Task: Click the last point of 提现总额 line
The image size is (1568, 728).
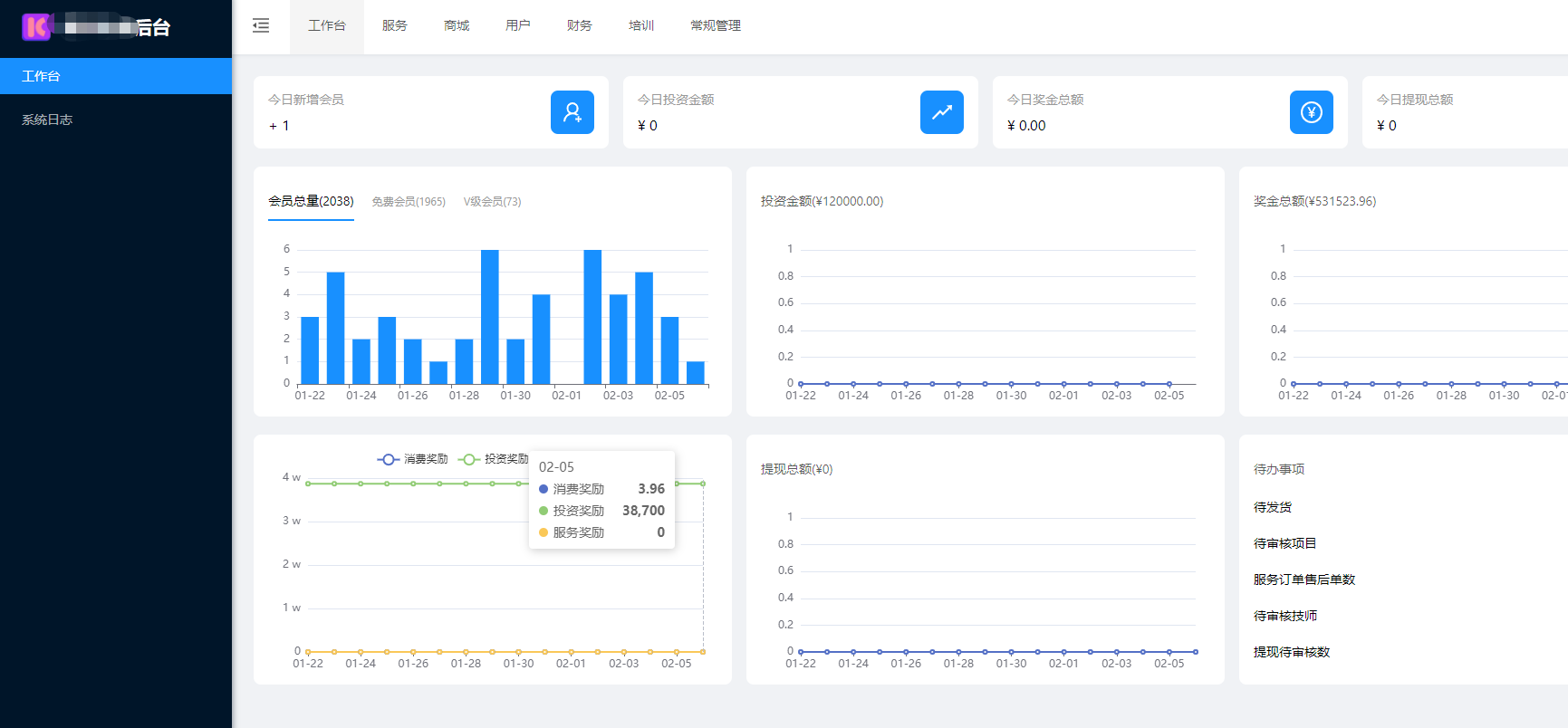Action: (1196, 652)
